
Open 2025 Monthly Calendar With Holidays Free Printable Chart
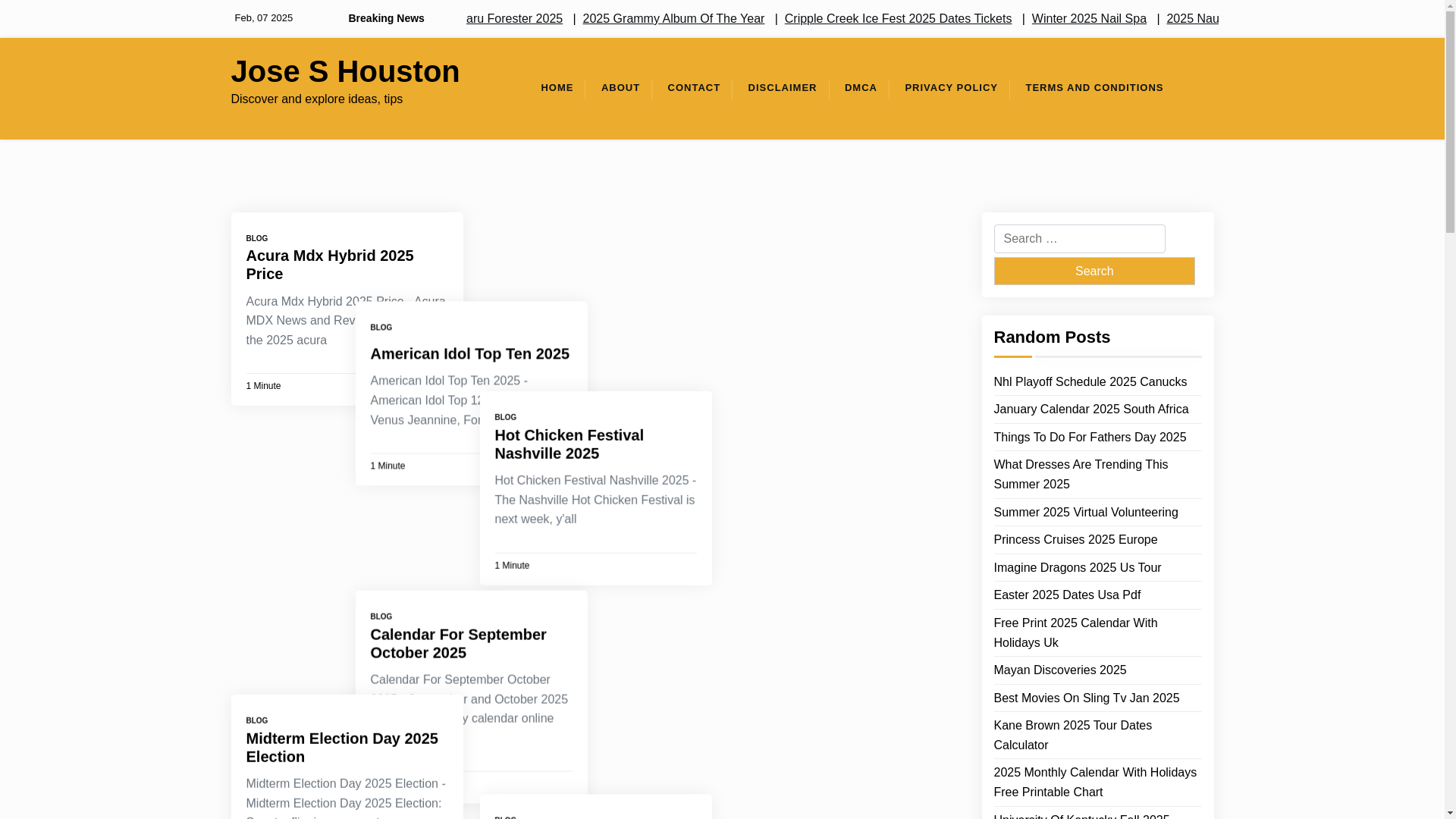tap(1095, 783)
